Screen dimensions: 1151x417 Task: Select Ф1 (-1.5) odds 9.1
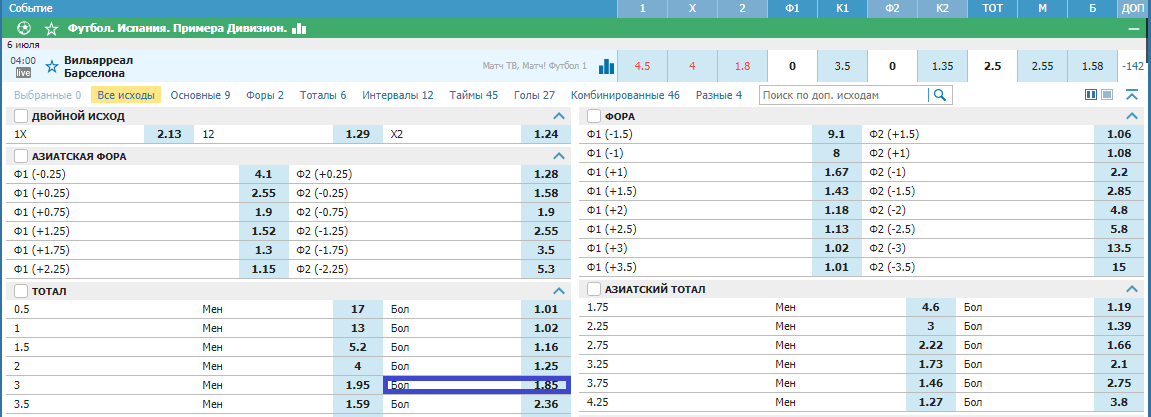837,134
